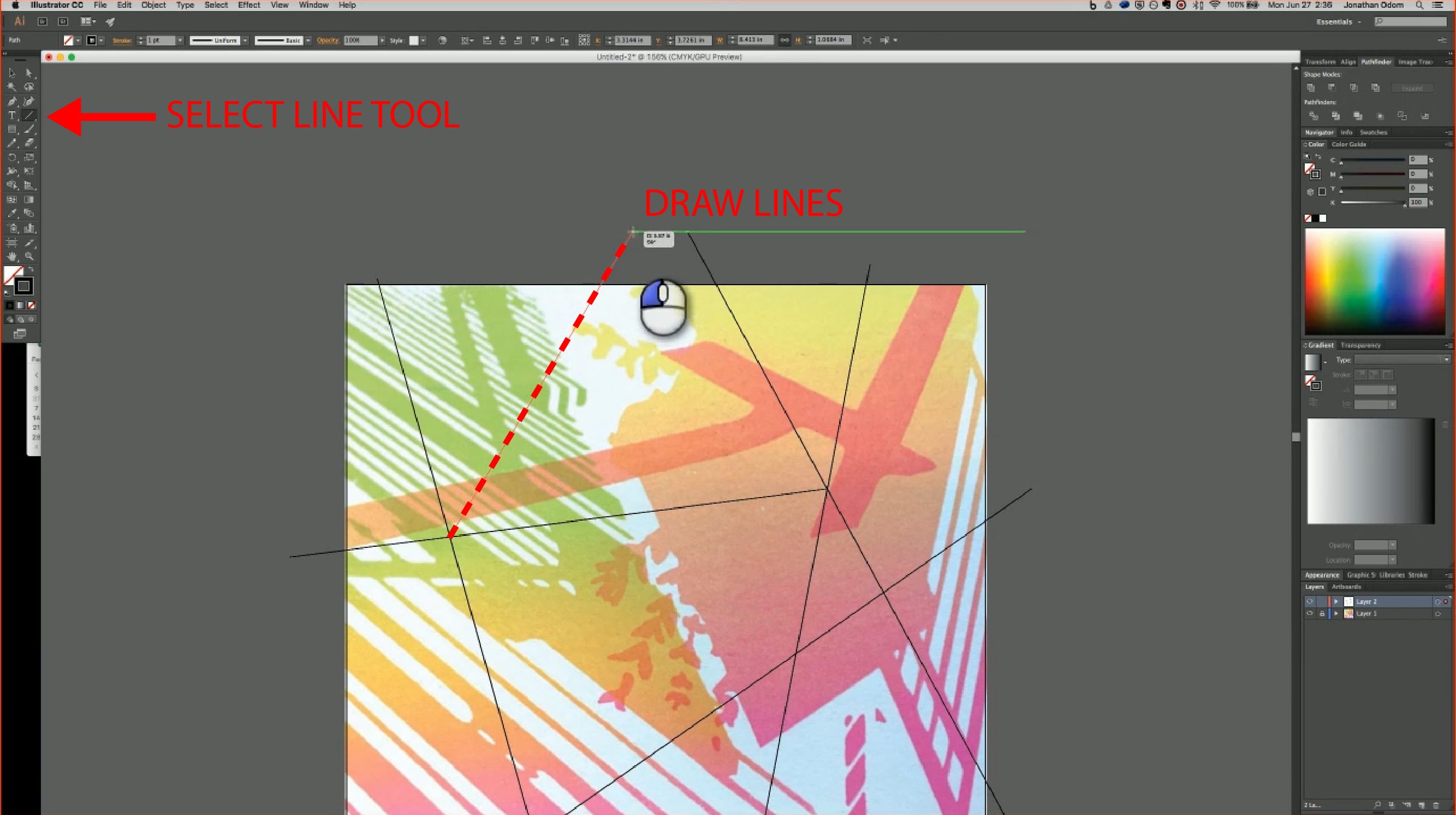This screenshot has width=1456, height=815.
Task: Select the Line Segment tool
Action: pyautogui.click(x=29, y=115)
